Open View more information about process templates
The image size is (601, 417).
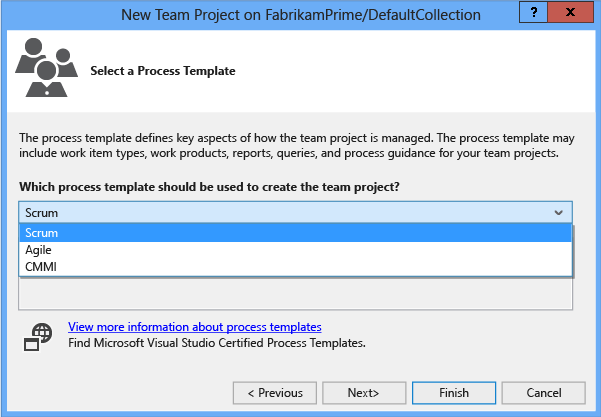point(194,327)
